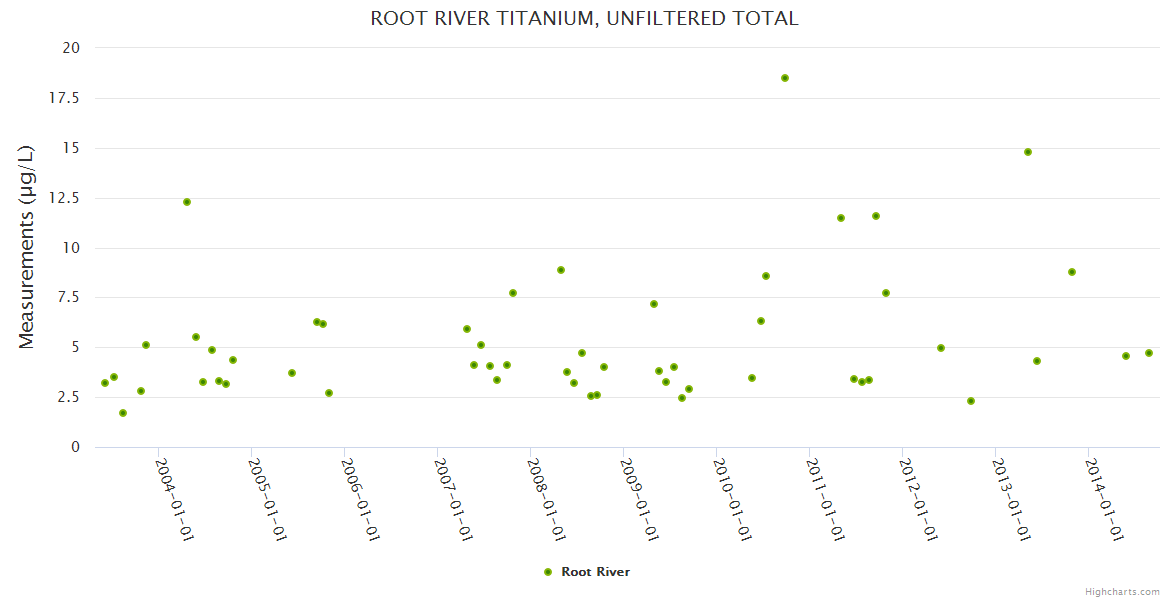This screenshot has height=600, width=1170.
Task: Select the 2013 data point near 14.8
Action: pyautogui.click(x=1028, y=152)
